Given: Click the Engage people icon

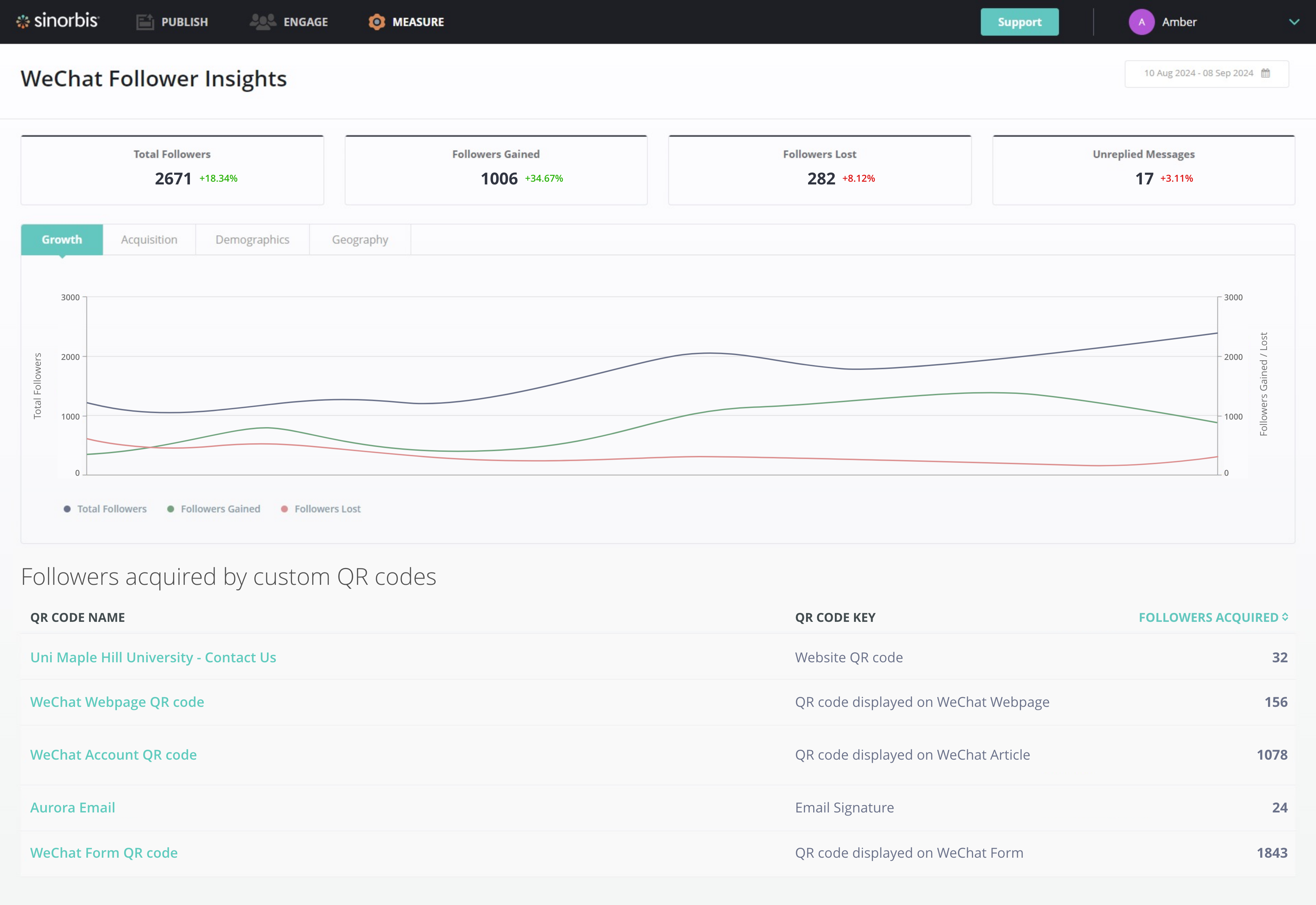Looking at the screenshot, I should pos(263,22).
